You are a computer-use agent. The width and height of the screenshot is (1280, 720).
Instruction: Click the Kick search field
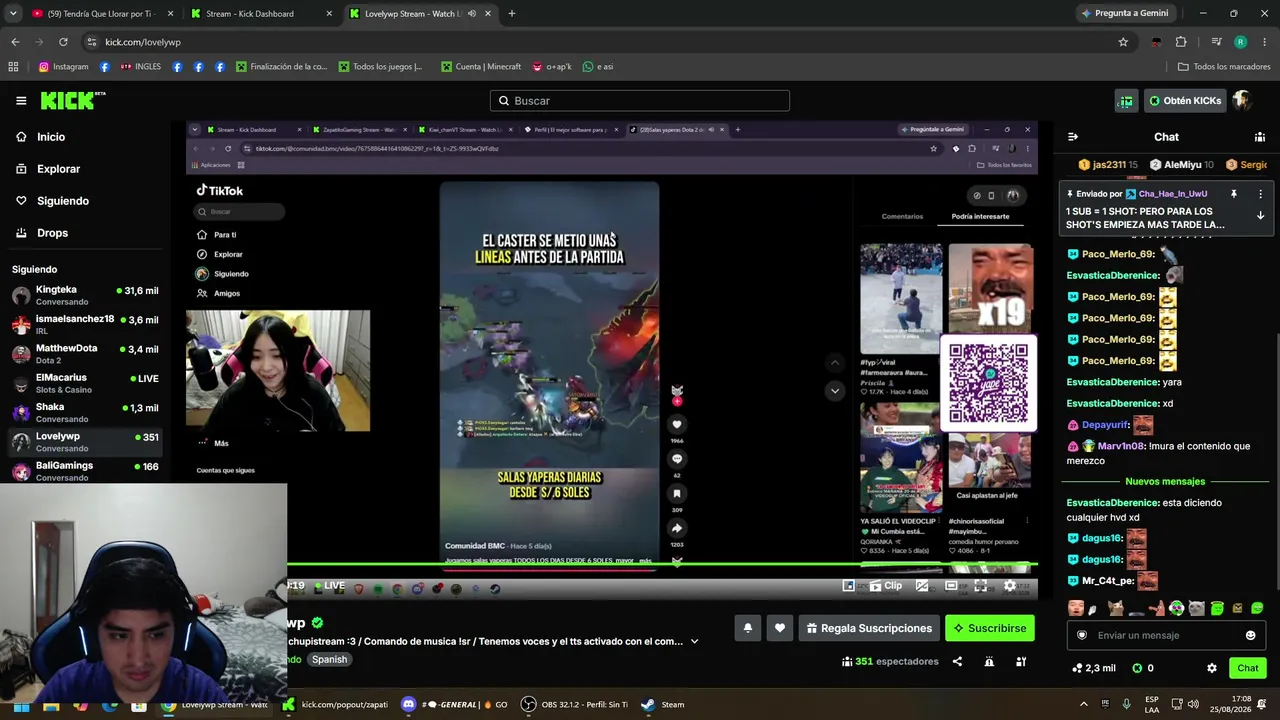coord(640,101)
